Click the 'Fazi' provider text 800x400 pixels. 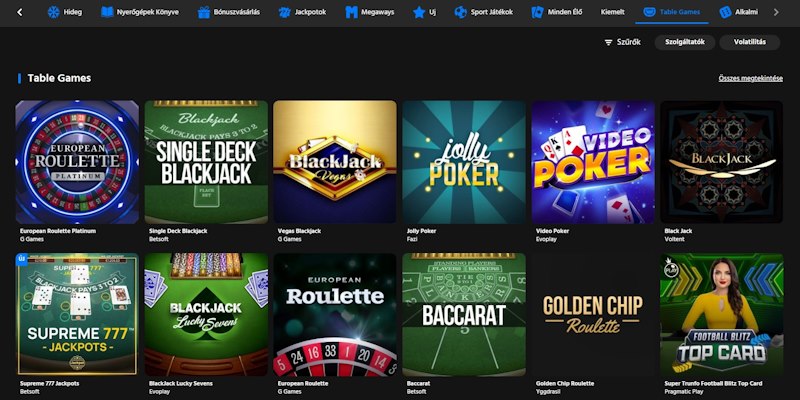point(412,239)
